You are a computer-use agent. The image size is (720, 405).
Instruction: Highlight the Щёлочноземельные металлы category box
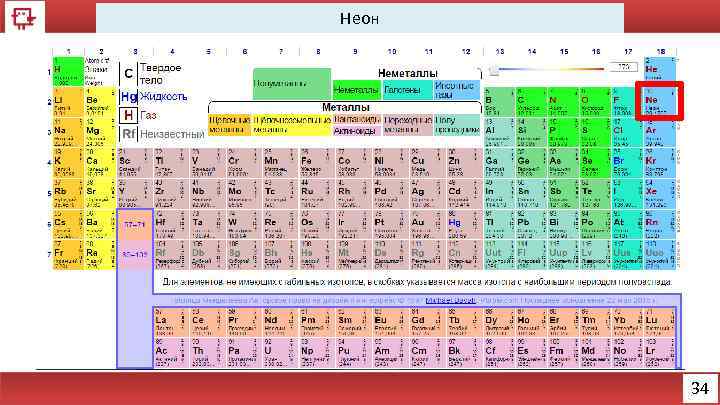click(291, 125)
